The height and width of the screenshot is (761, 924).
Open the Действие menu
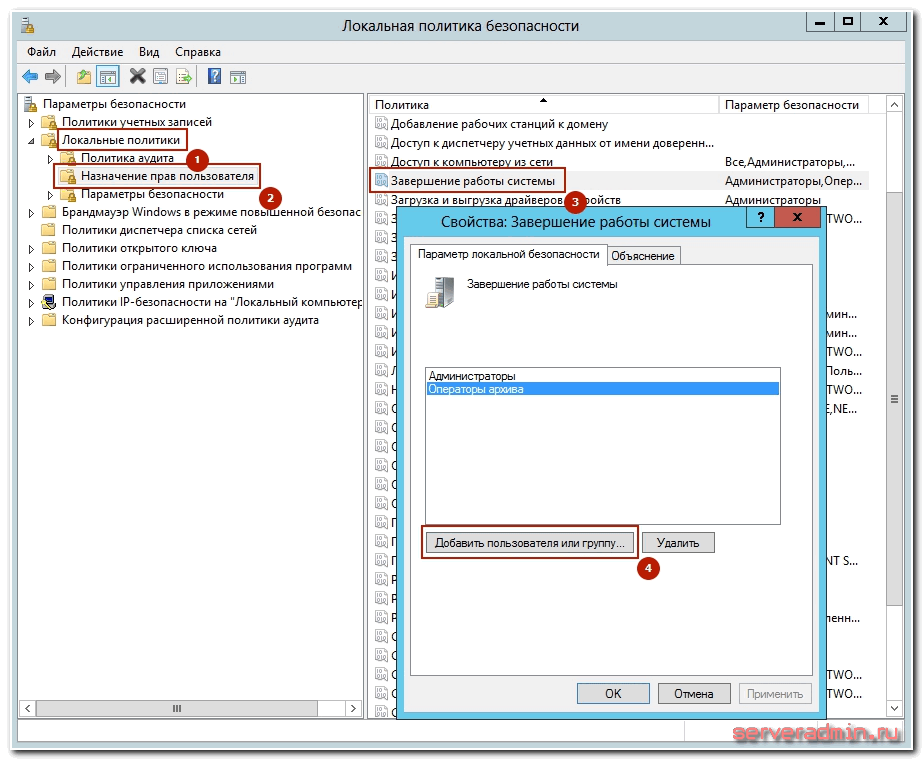click(98, 52)
